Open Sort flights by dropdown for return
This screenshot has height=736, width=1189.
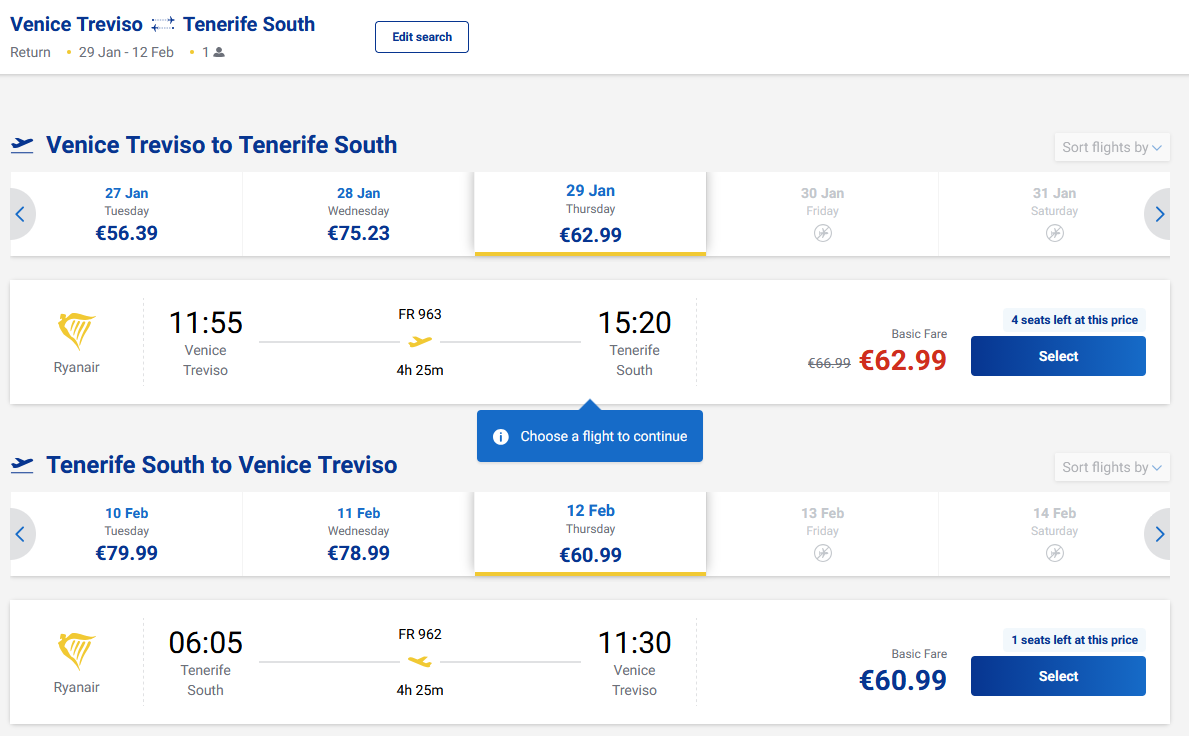[1112, 467]
